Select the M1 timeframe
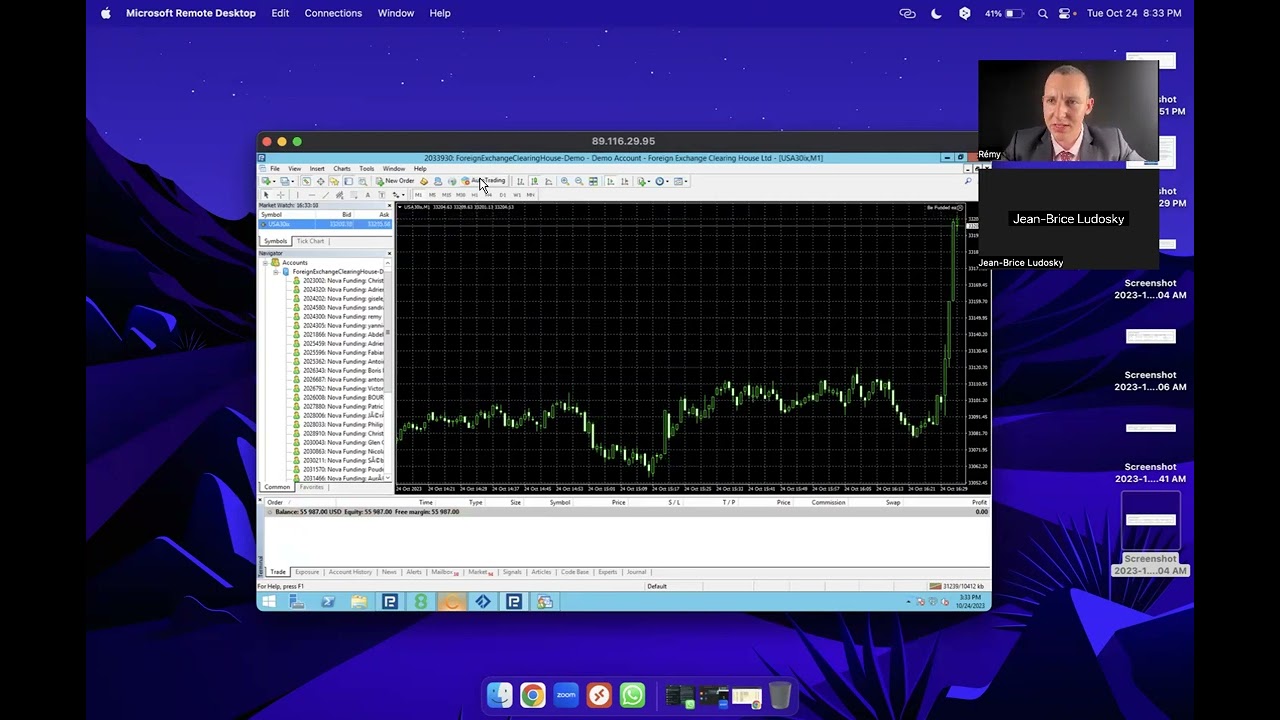The image size is (1280, 720). (x=418, y=195)
